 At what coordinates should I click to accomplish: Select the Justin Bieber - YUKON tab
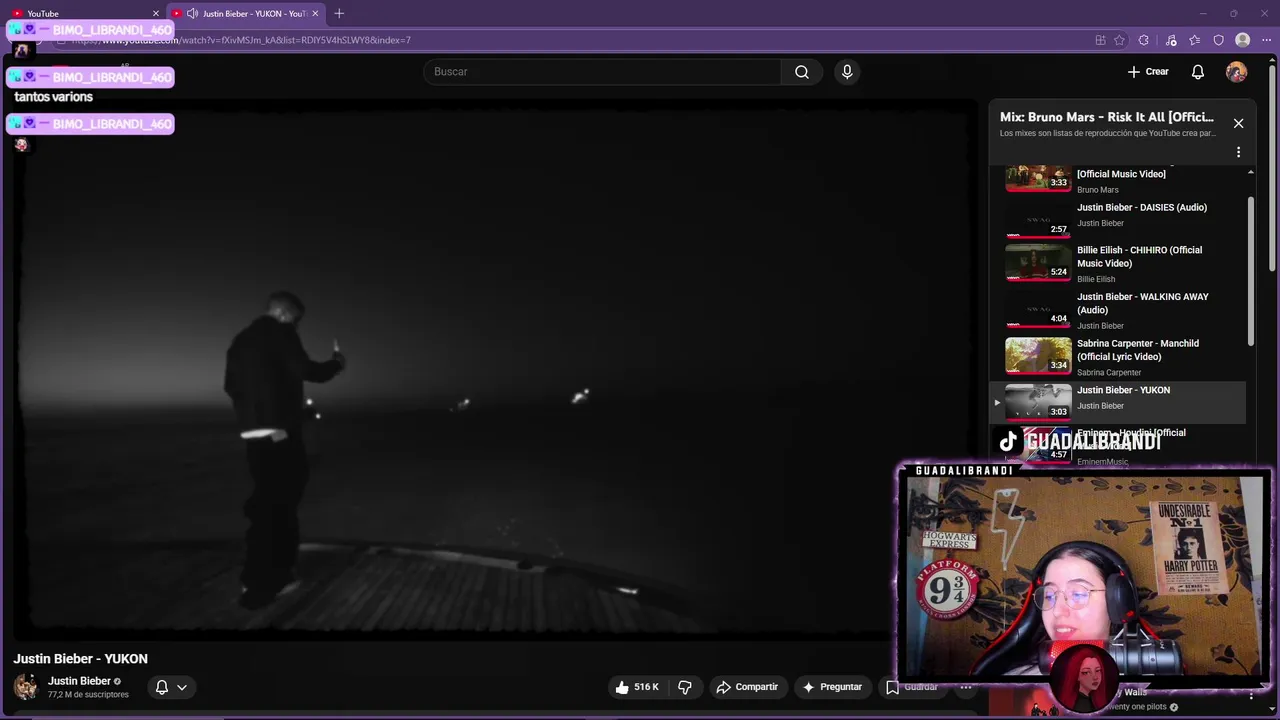pyautogui.click(x=245, y=13)
